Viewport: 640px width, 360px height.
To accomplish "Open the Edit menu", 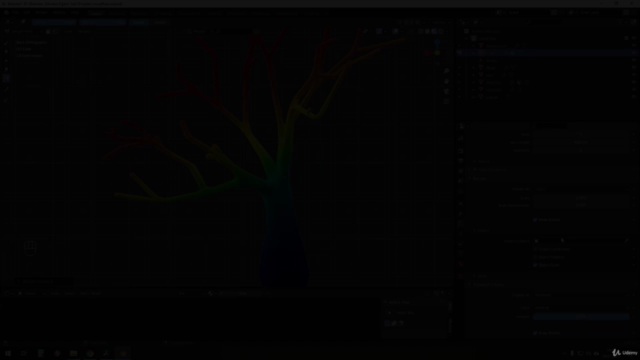I will click(27, 13).
